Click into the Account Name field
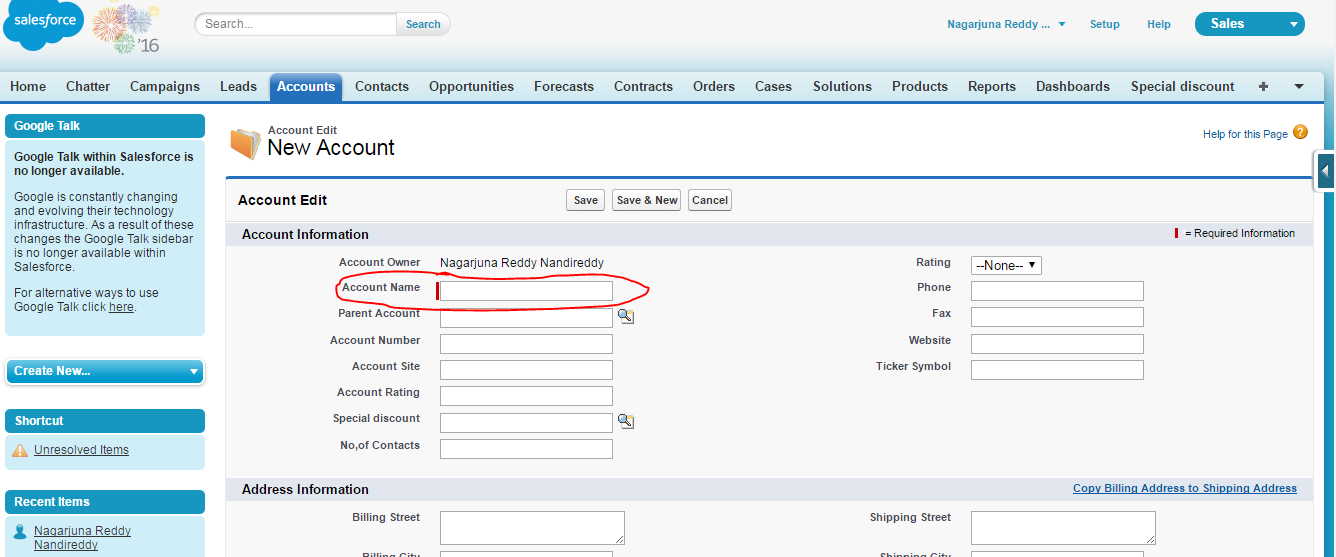The width and height of the screenshot is (1336, 557). coord(527,291)
